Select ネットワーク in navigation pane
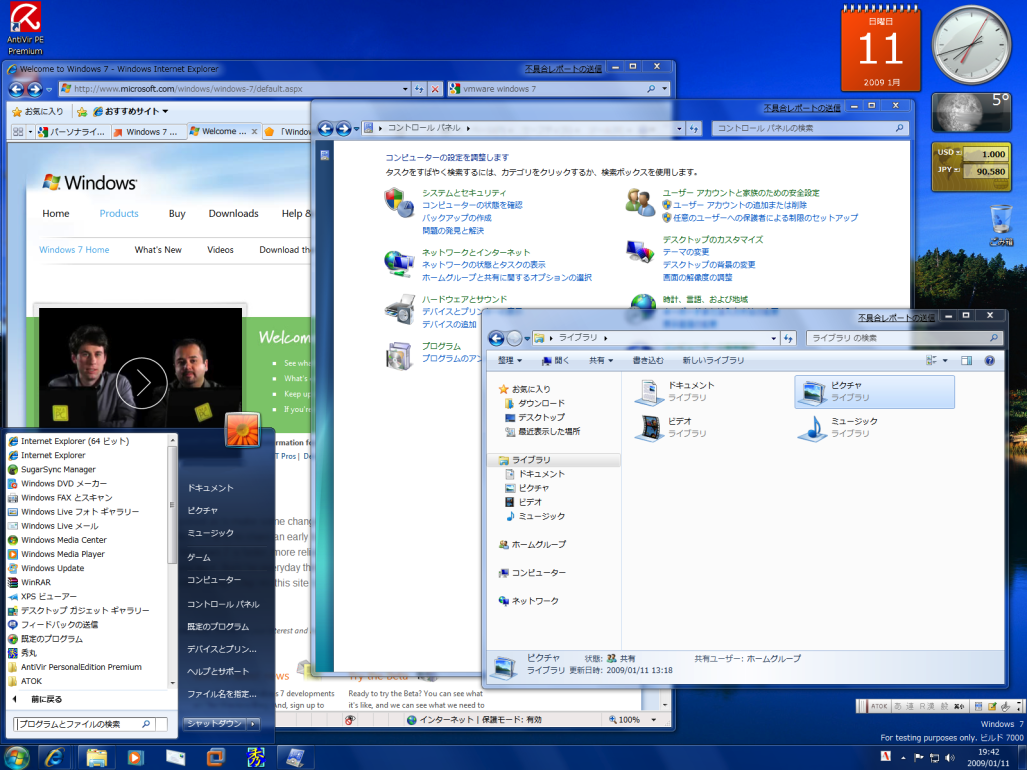The width and height of the screenshot is (1027, 770). [534, 600]
